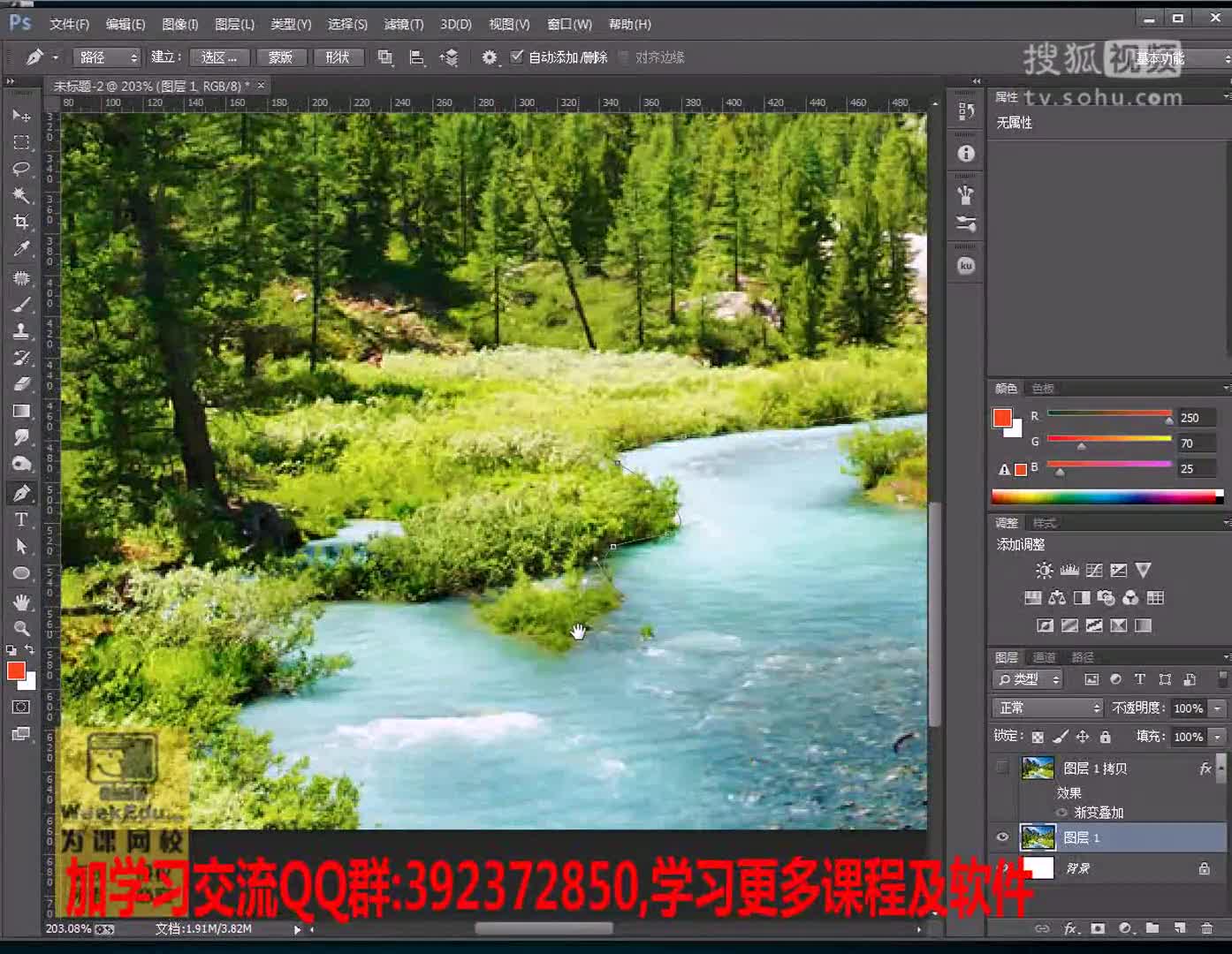Select the Hand tool
Screen dimensions: 1232x954
(21, 602)
